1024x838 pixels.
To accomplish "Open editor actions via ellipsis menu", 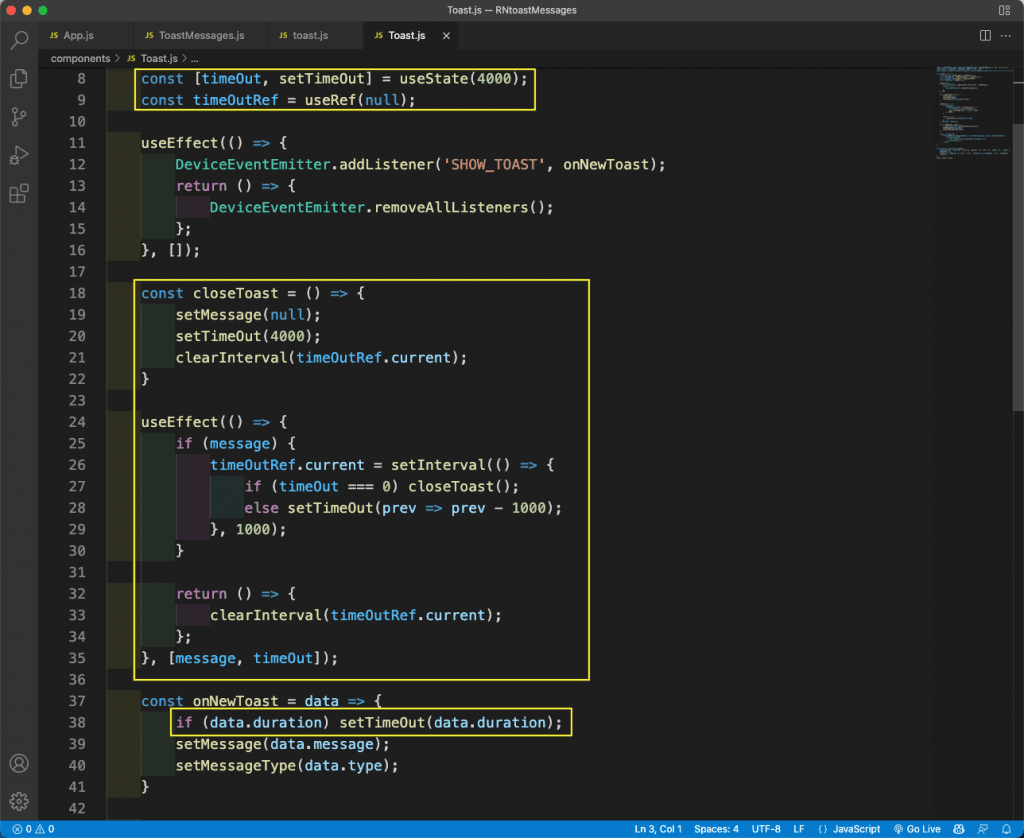I will (x=1006, y=34).
